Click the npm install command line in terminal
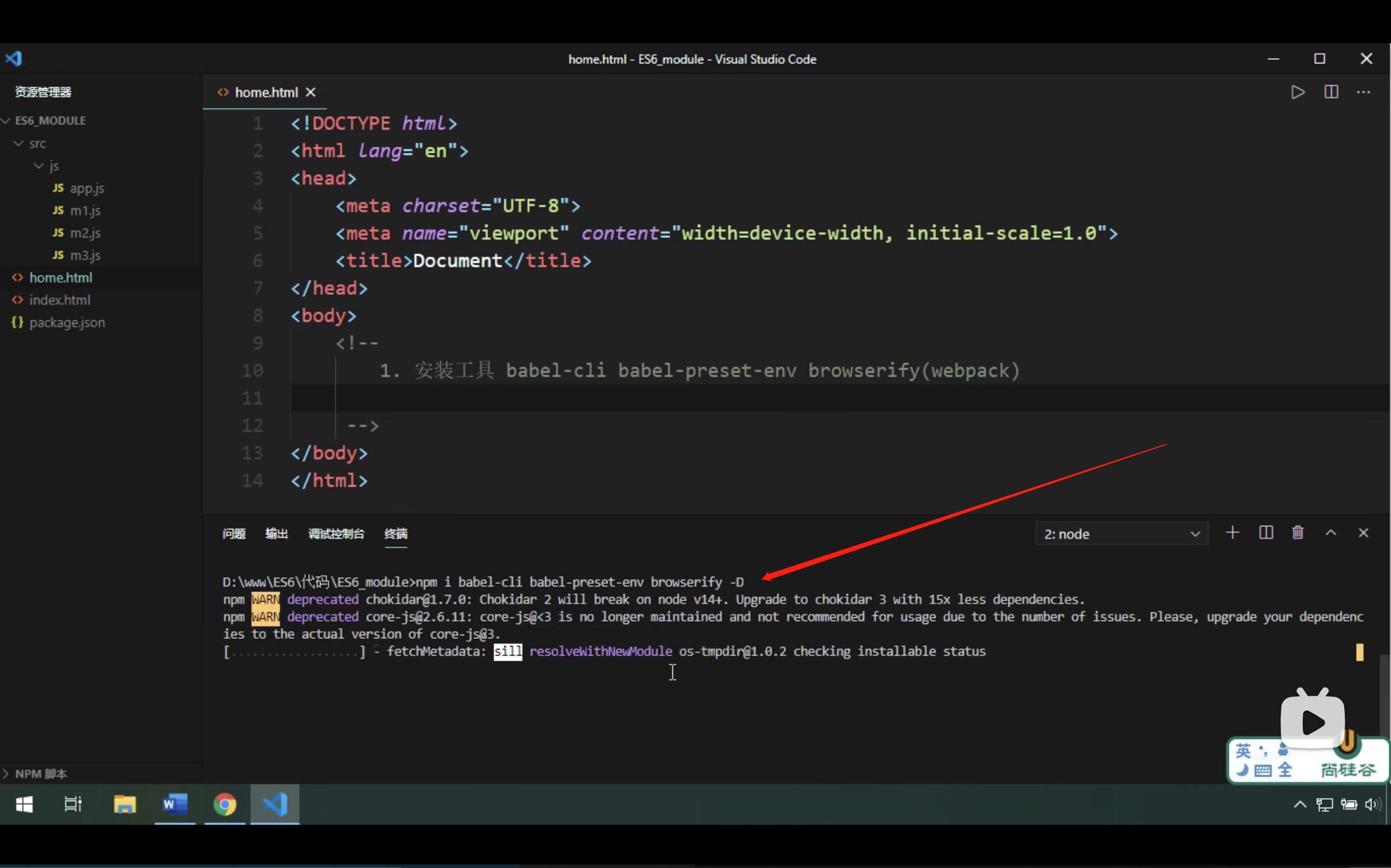Viewport: 1391px width, 868px height. tap(483, 582)
